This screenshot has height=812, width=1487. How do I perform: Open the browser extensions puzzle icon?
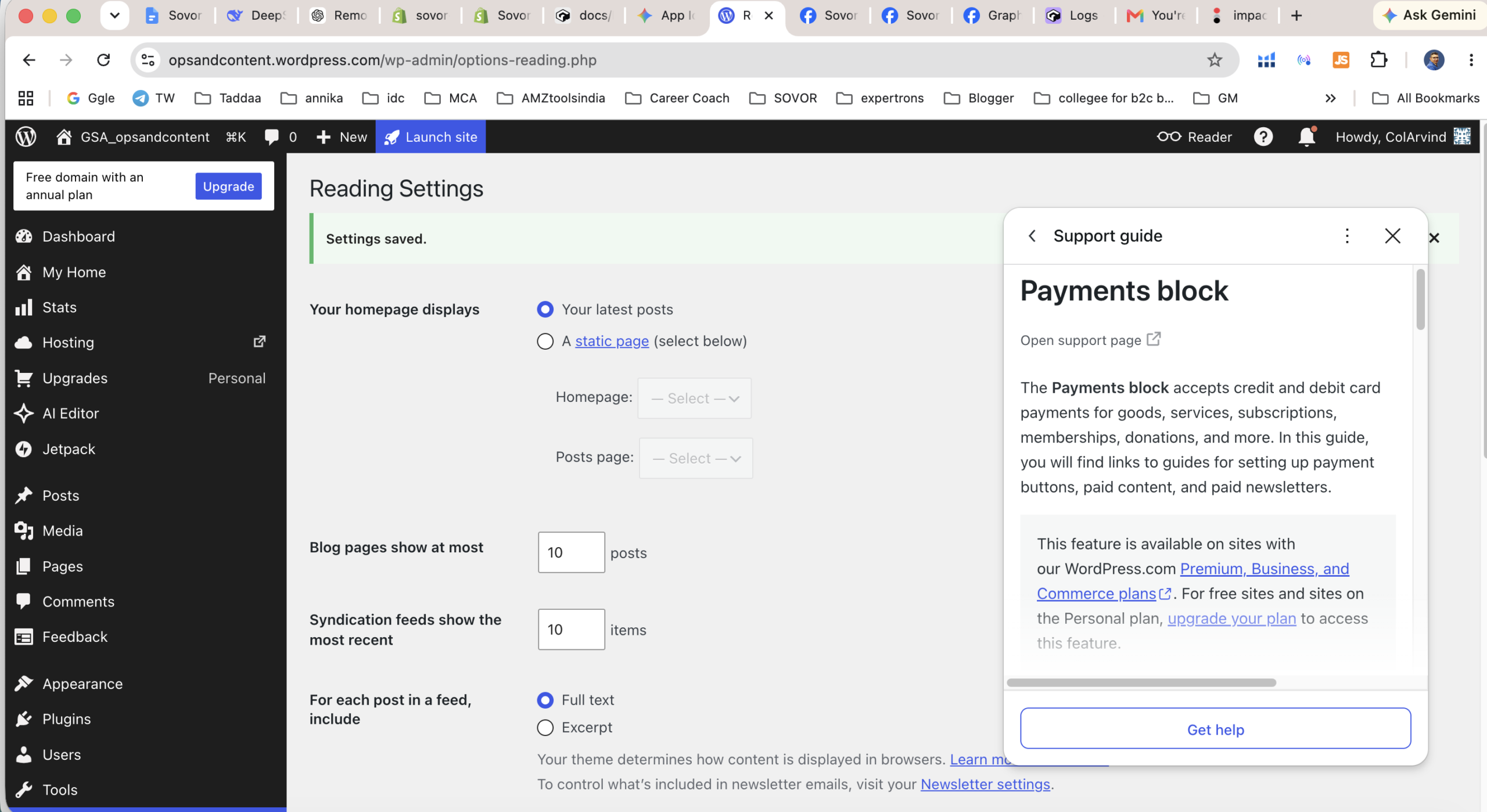coord(1379,60)
